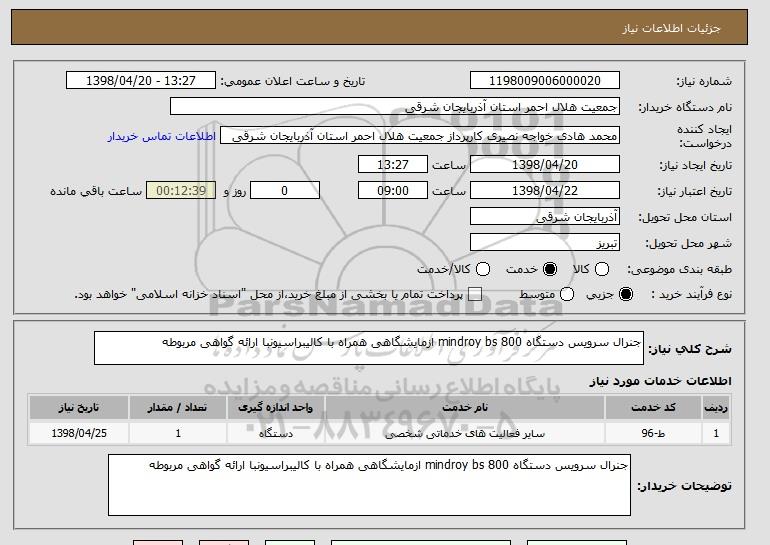Click the general need description text box
Image resolution: width=770 pixels, height=545 pixels.
(x=369, y=348)
